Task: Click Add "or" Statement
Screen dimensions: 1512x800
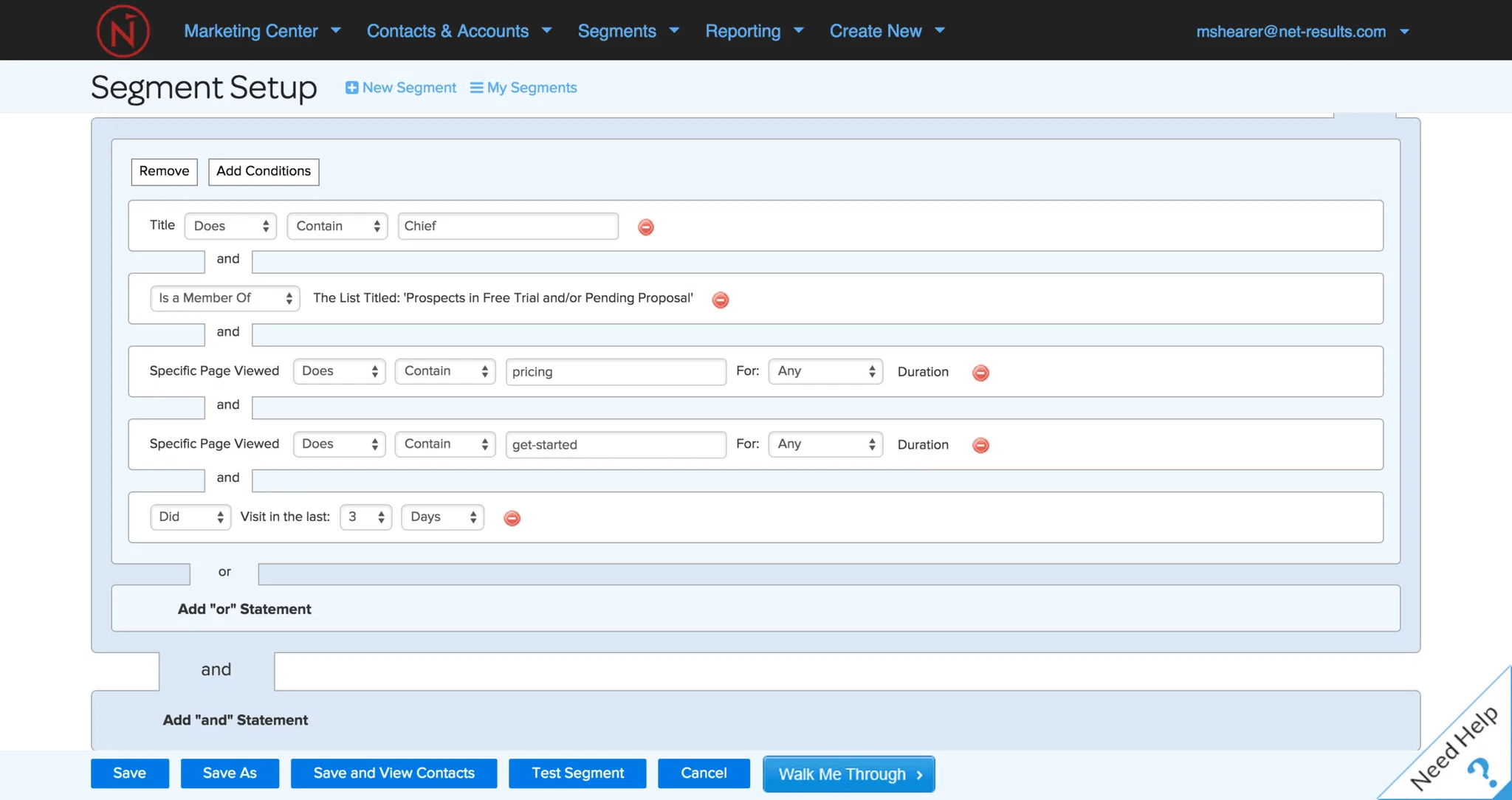Action: (244, 609)
